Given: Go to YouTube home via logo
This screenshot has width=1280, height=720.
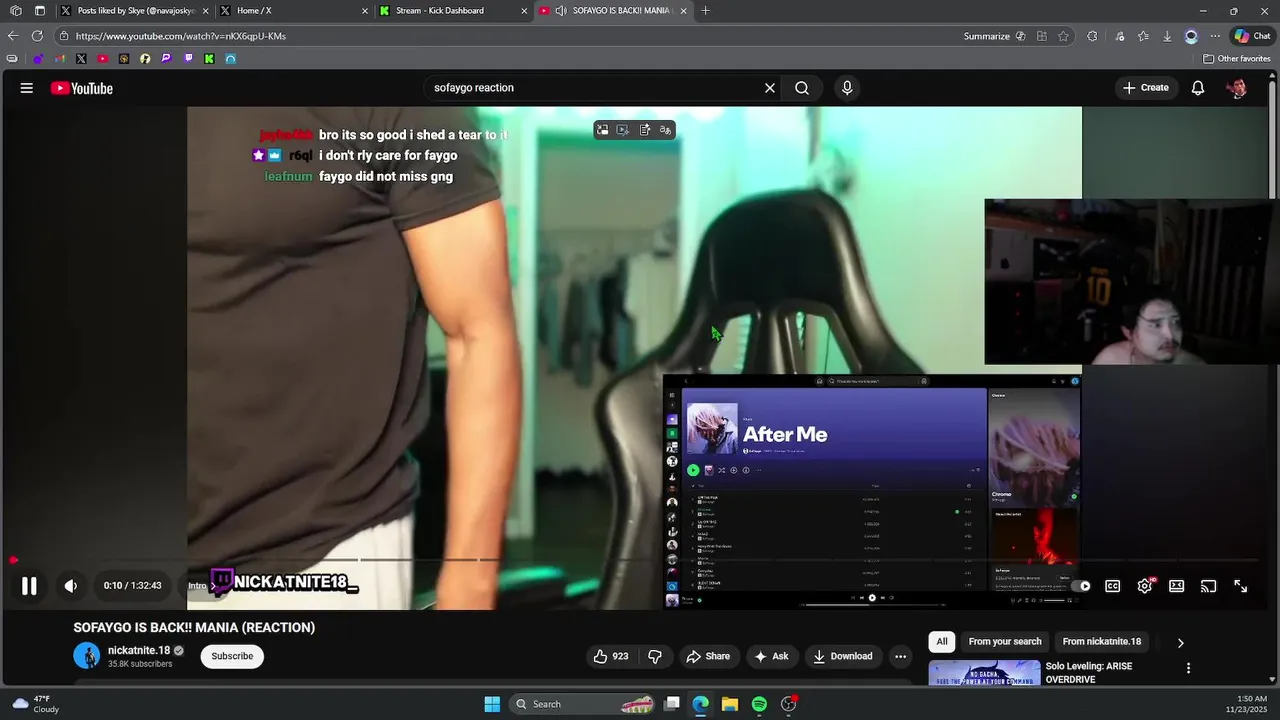Looking at the screenshot, I should coord(82,88).
